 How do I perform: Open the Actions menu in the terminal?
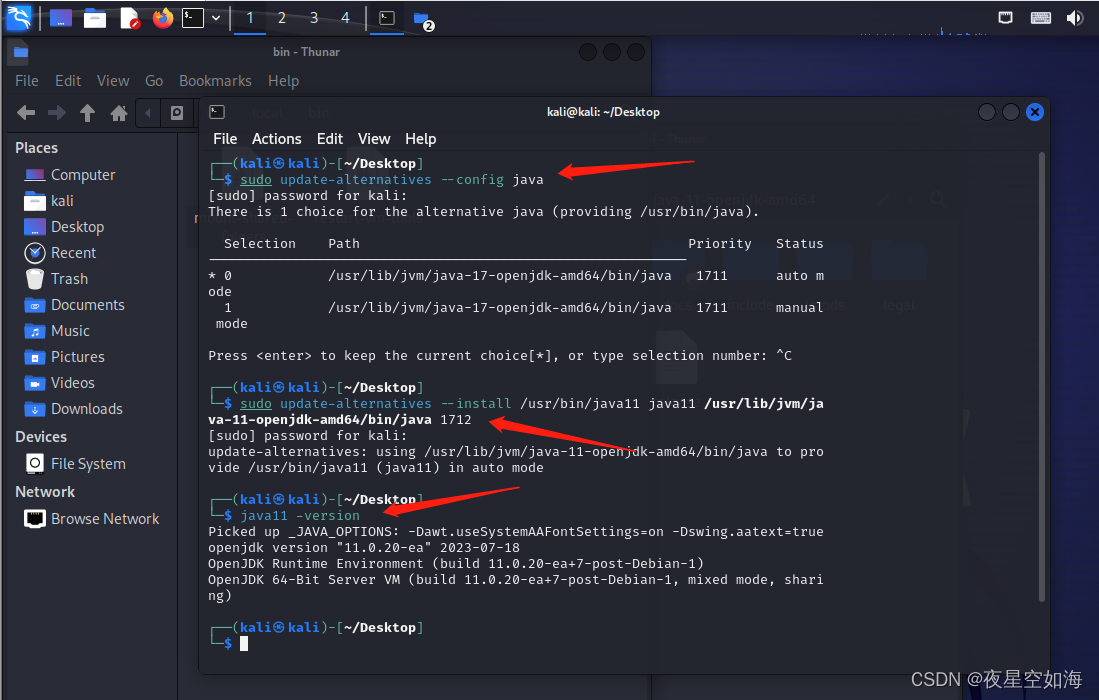(x=276, y=139)
